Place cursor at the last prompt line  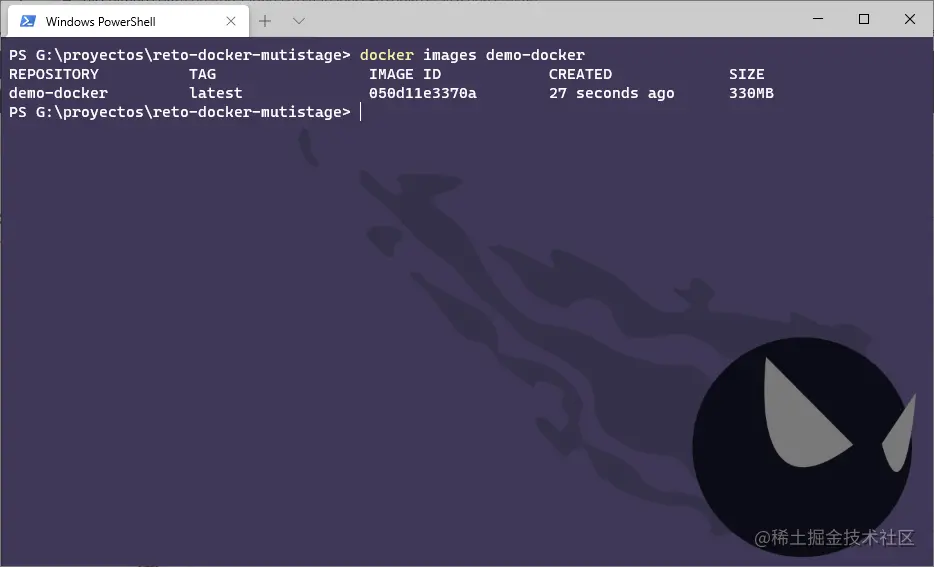click(361, 112)
